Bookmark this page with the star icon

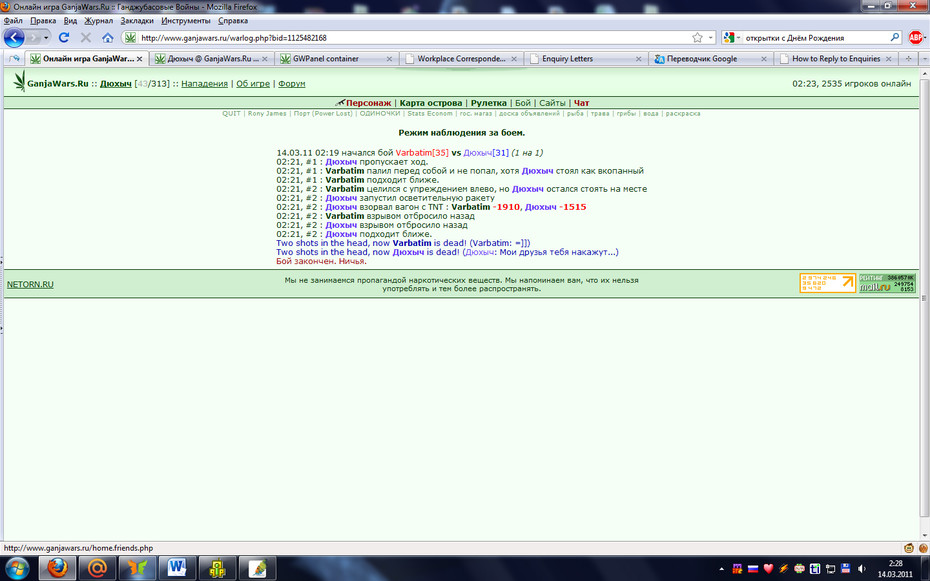(698, 37)
